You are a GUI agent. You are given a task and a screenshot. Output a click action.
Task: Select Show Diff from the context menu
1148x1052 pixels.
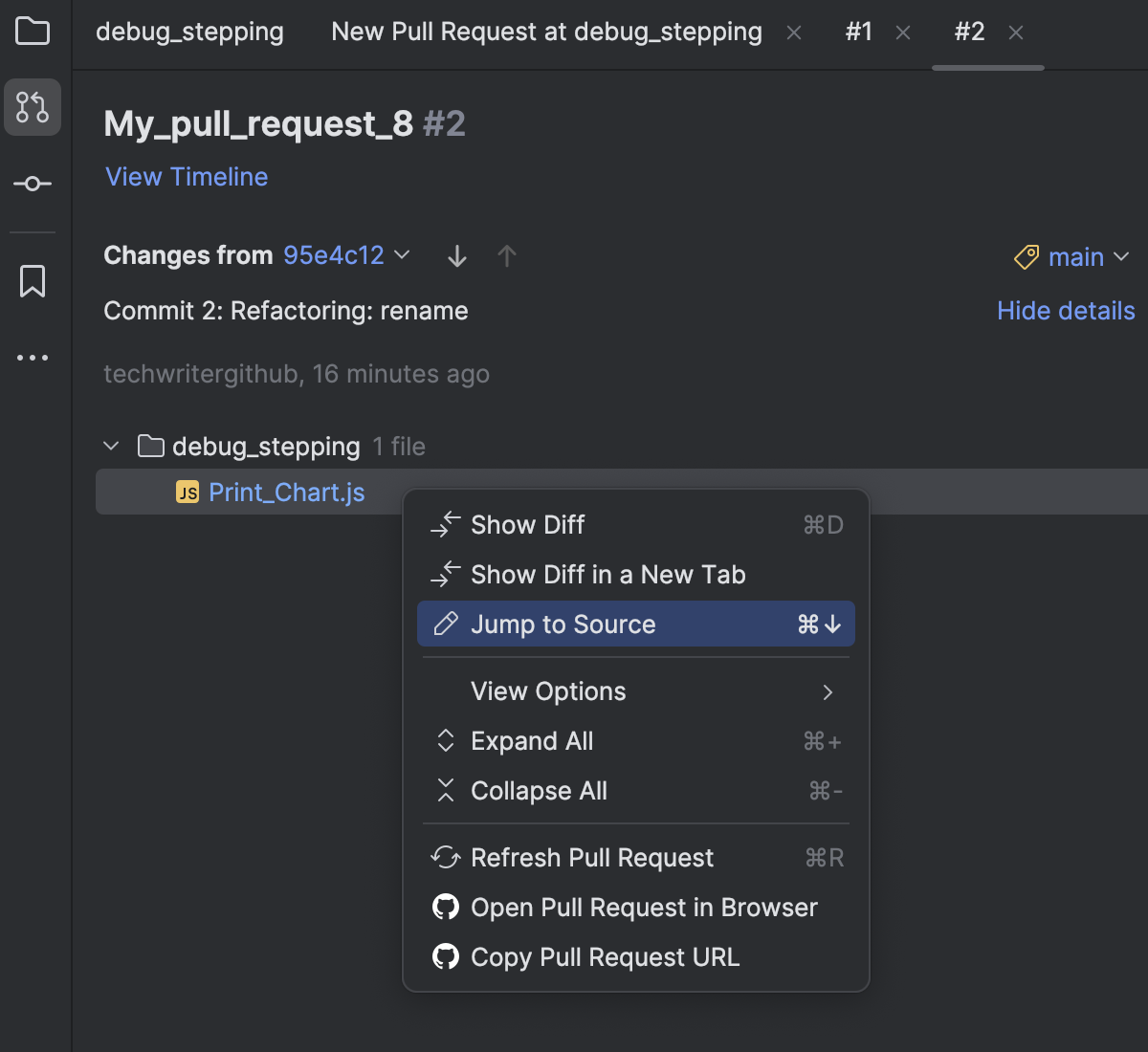[x=526, y=524]
